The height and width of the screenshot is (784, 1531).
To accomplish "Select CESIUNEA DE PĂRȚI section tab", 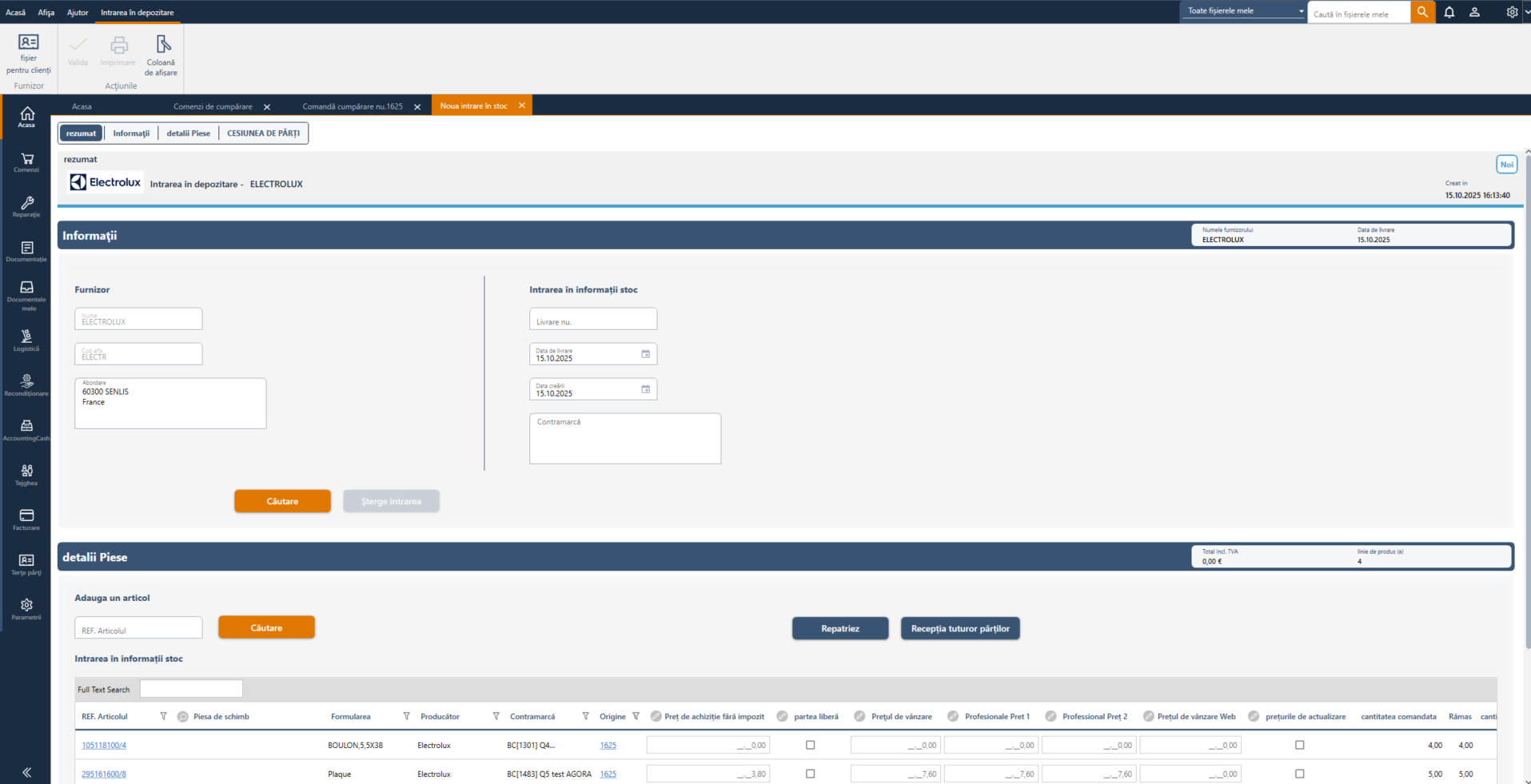I will point(264,133).
